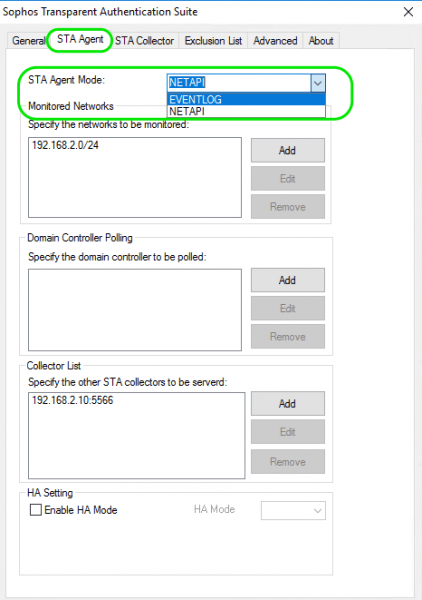Screen dimensions: 422x600
Task: Select network 192.168.2.0/24 entry
Action: pyautogui.click(x=65, y=145)
